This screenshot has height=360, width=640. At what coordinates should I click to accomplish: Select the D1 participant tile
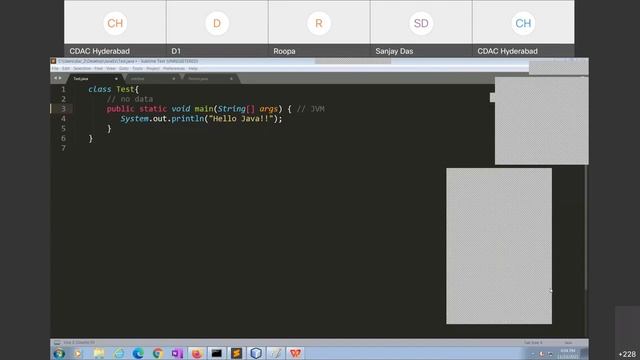217,28
